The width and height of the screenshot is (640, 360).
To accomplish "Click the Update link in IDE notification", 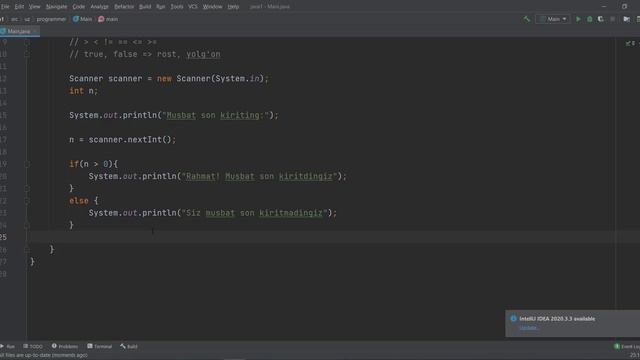I will click(529, 327).
